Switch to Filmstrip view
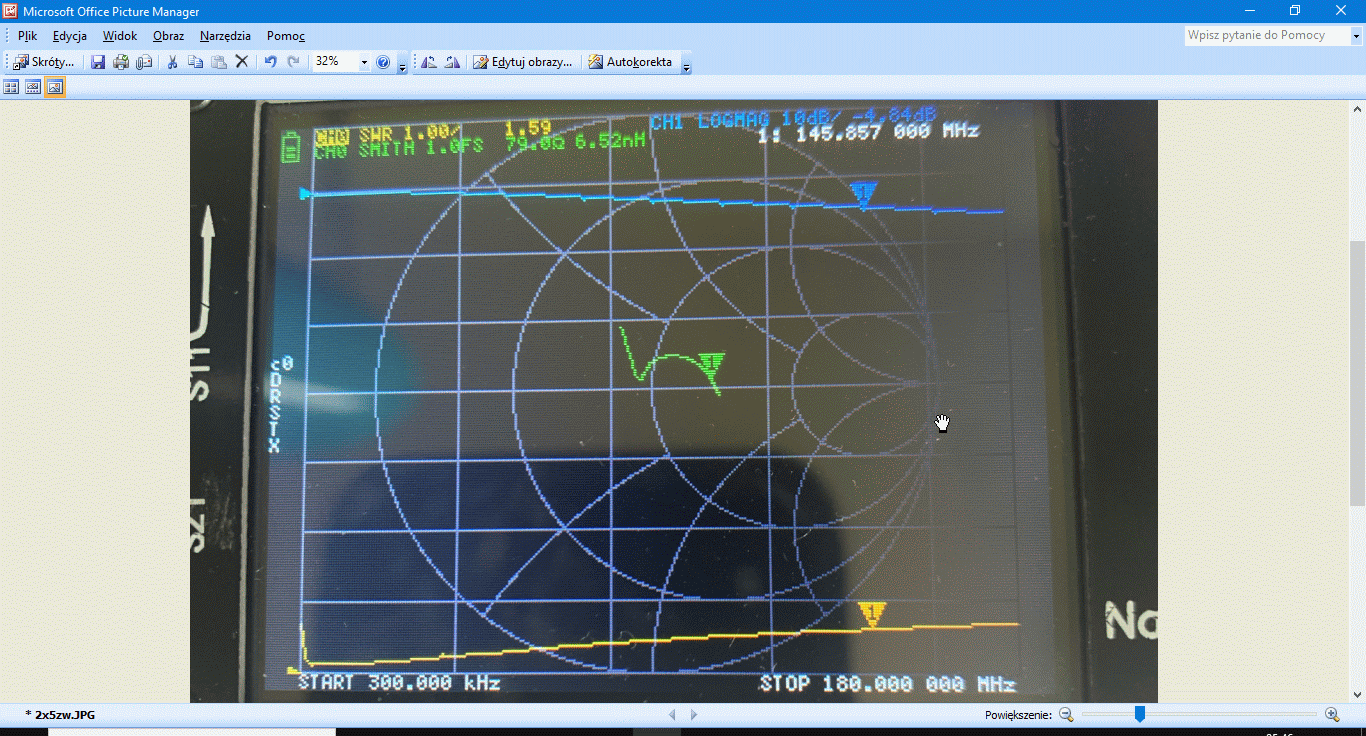The width and height of the screenshot is (1366, 736). tap(33, 87)
